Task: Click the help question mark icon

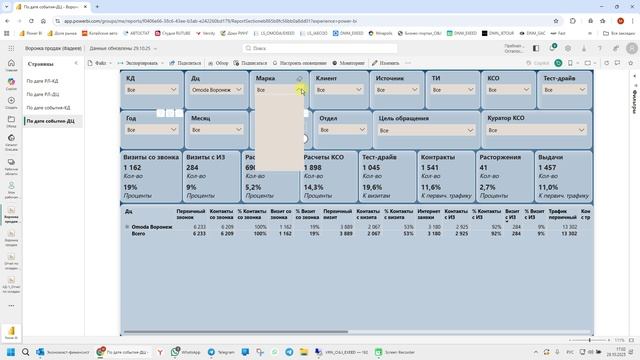Action: click(x=600, y=48)
